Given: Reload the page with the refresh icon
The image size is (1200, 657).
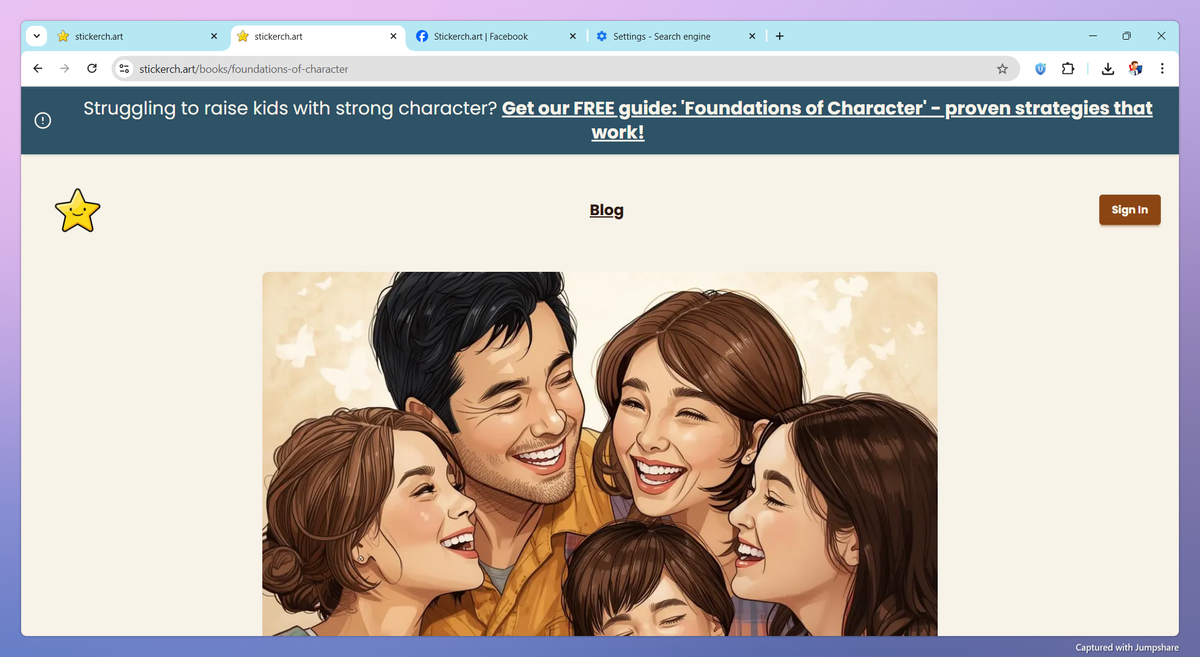Looking at the screenshot, I should 92,69.
